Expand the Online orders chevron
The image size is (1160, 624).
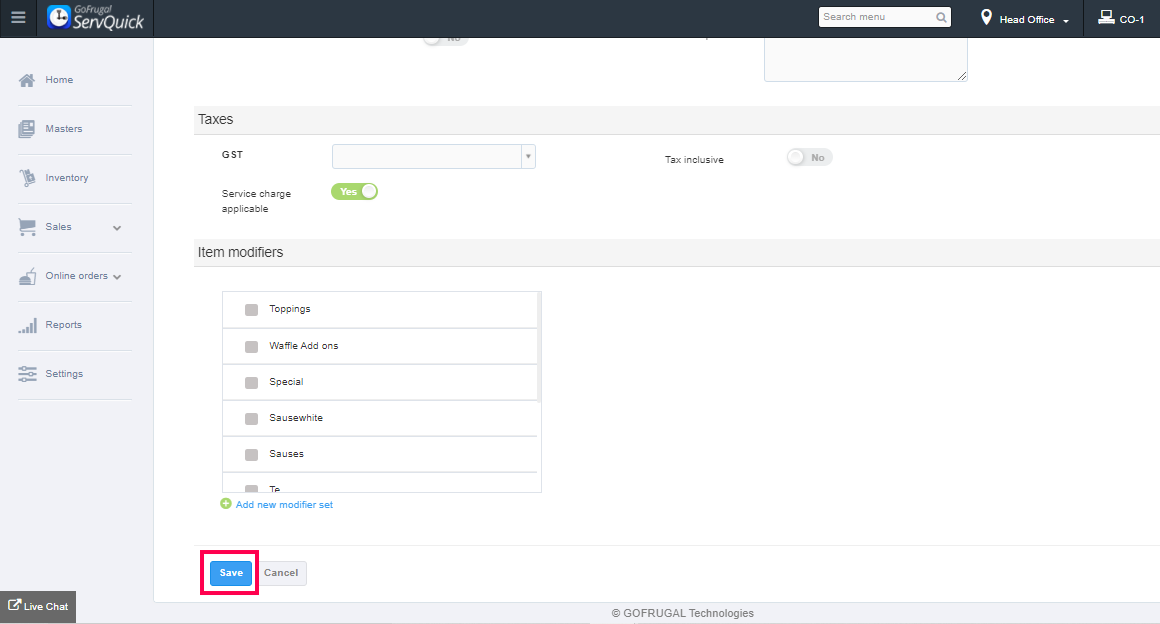(117, 277)
